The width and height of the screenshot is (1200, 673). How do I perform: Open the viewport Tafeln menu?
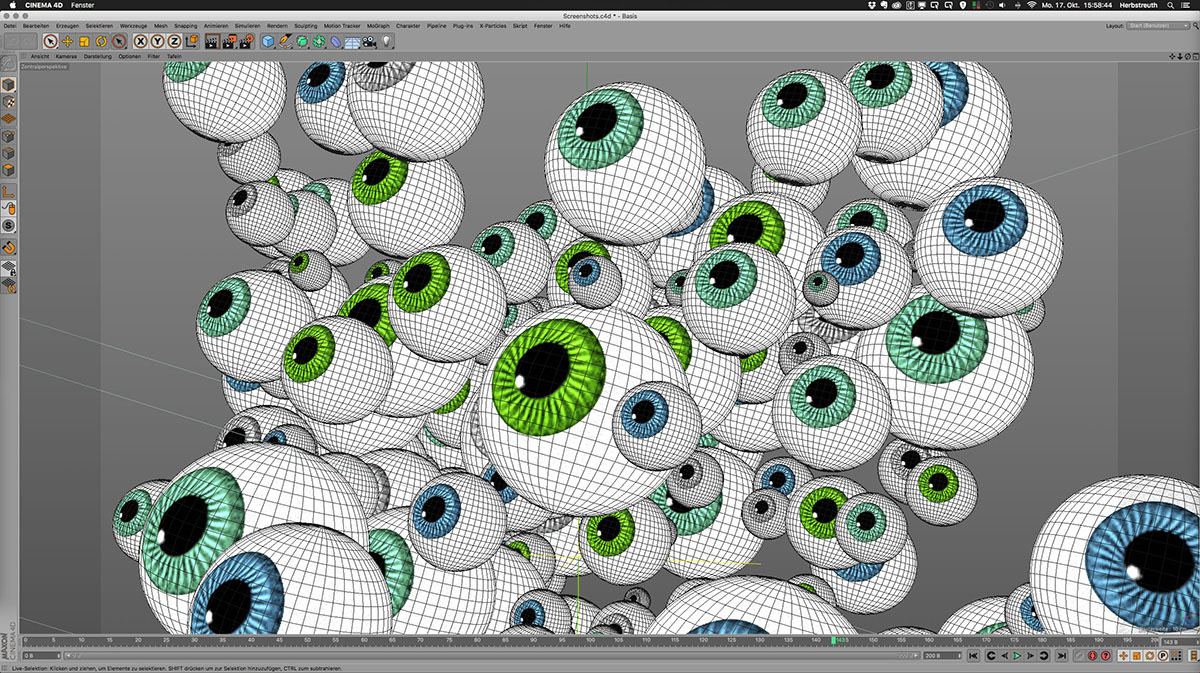point(174,57)
